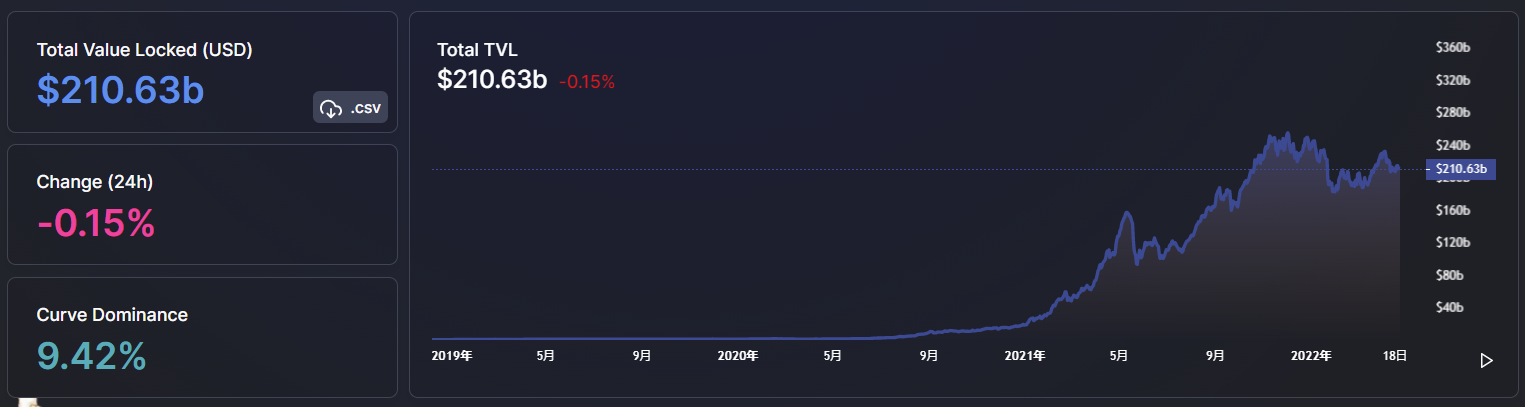Click the $240b y-axis label

click(1453, 146)
